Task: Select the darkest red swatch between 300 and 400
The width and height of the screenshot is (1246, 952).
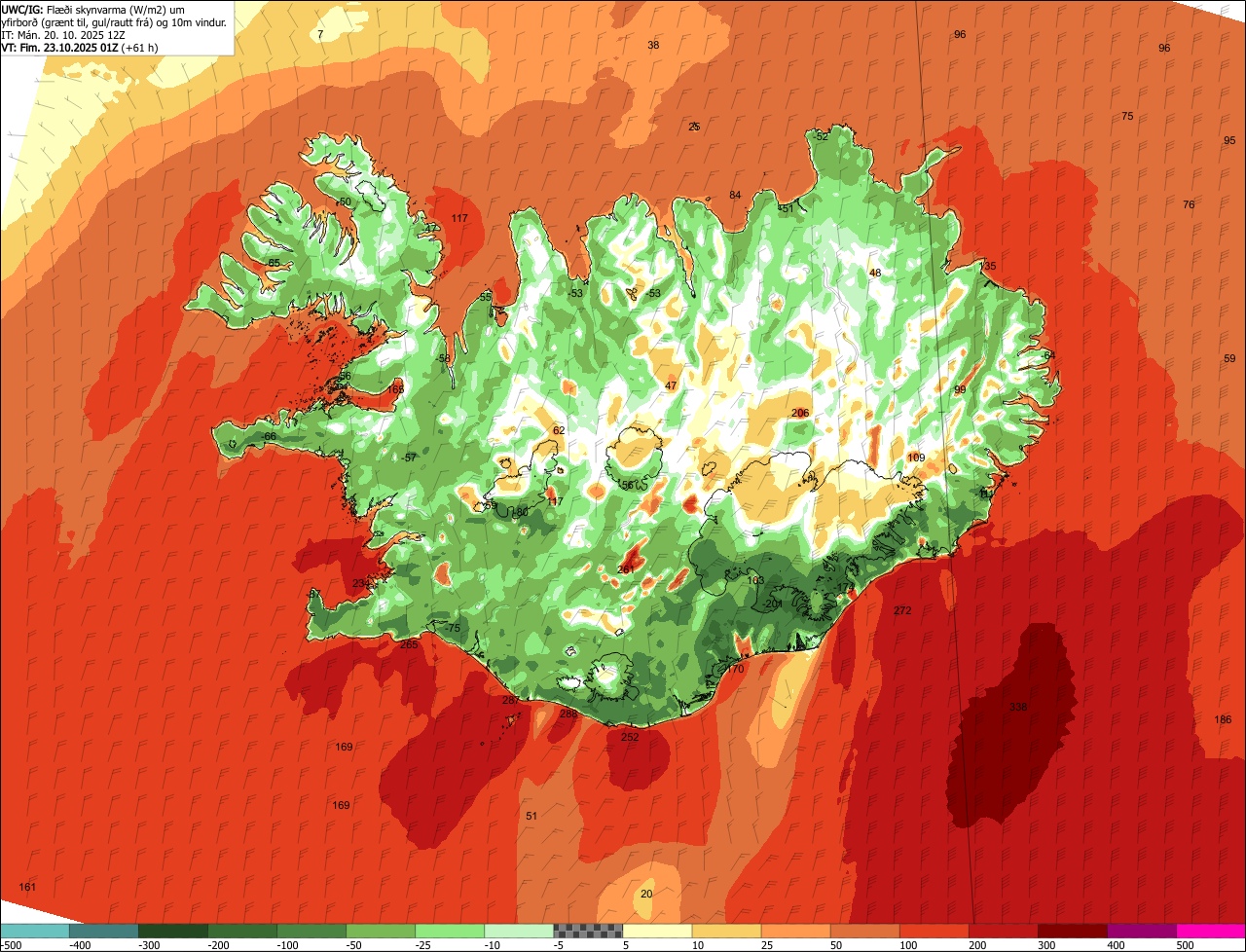Action: tap(1073, 931)
